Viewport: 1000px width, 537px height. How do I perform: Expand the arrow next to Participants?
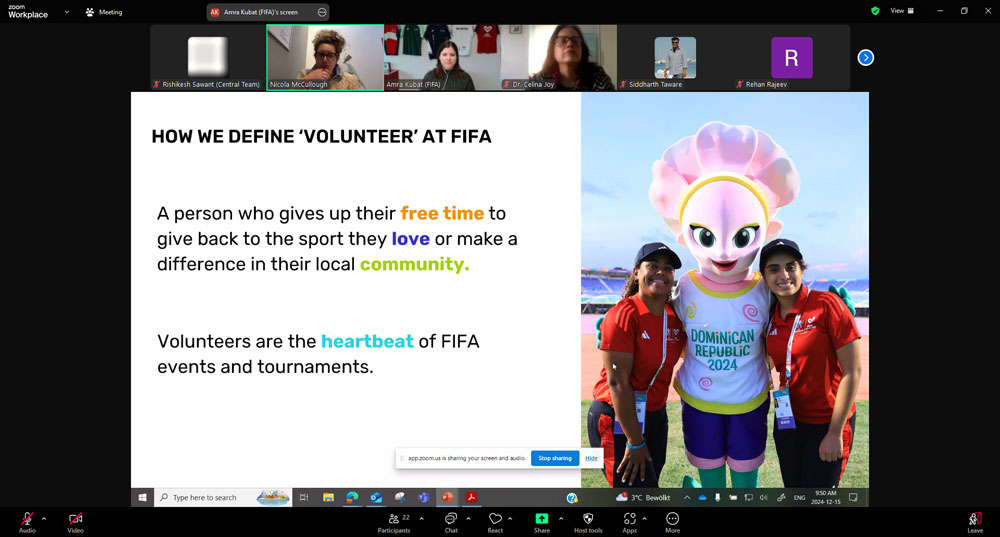[421, 518]
